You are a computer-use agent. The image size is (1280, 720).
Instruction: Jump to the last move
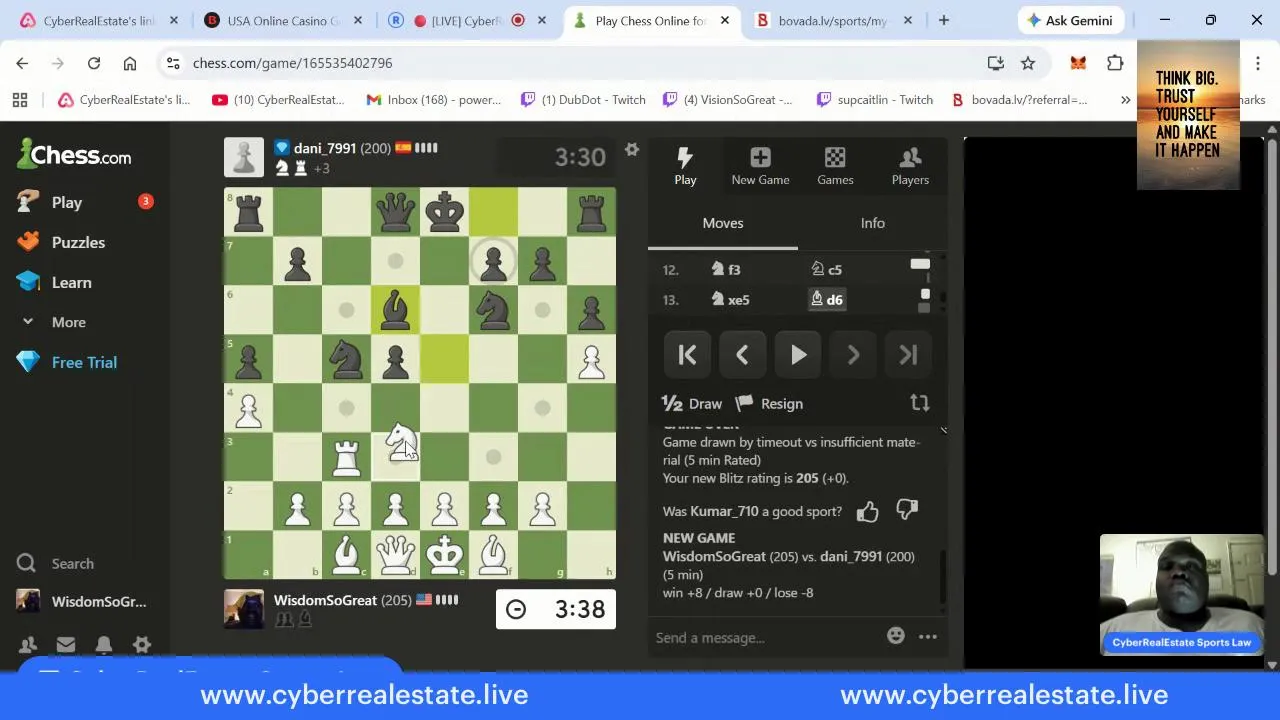(908, 355)
